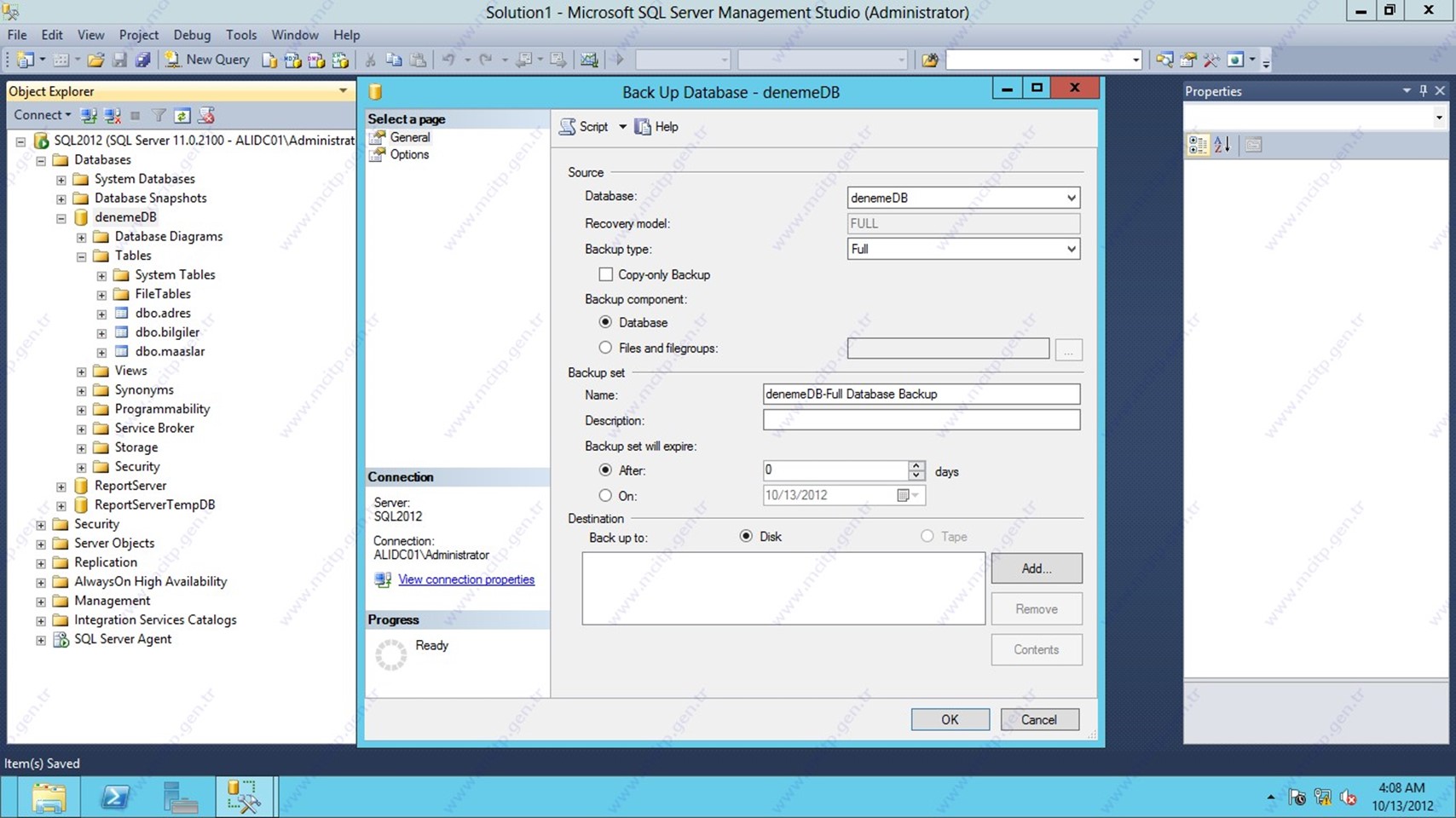Click the Properties Window toolbar icon
The height and width of the screenshot is (818, 1456).
[x=1187, y=60]
